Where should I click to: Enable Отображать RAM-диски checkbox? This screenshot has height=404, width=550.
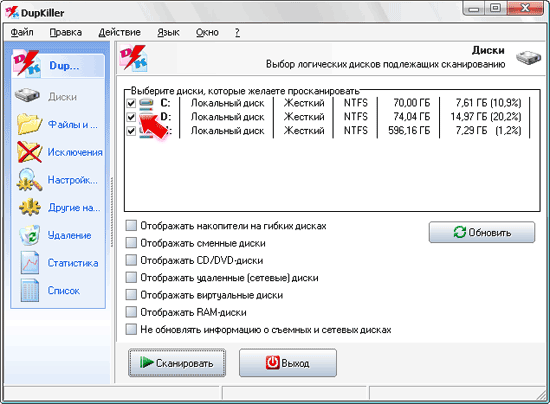(x=131, y=312)
